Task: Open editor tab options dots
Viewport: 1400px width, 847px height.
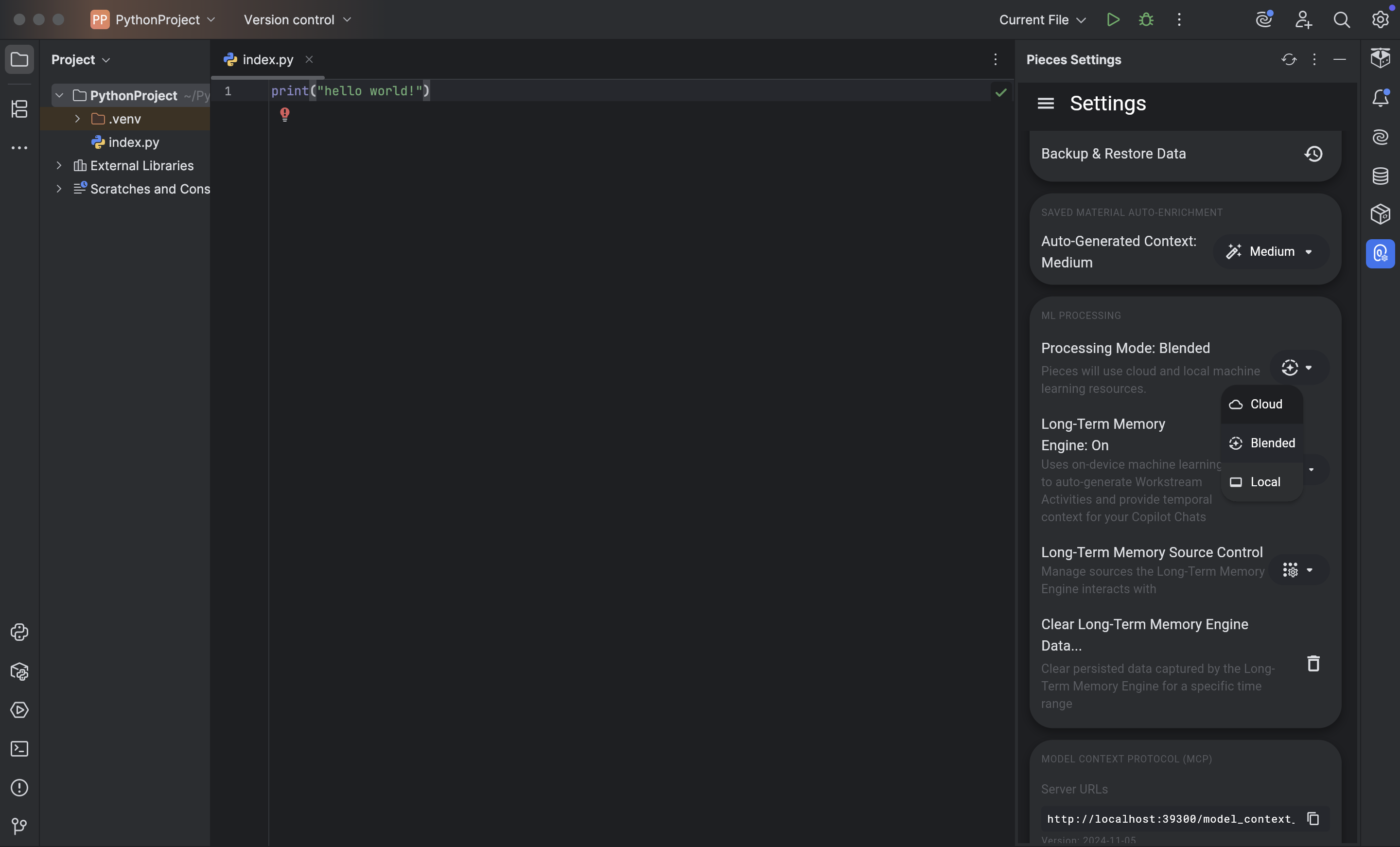Action: click(x=995, y=59)
